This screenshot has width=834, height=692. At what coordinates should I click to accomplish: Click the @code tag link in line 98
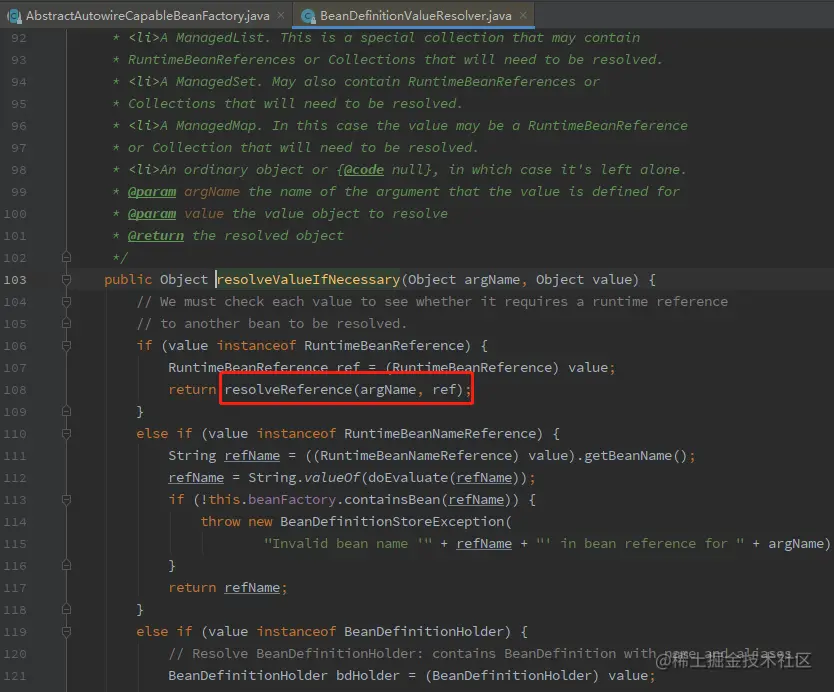click(x=363, y=170)
